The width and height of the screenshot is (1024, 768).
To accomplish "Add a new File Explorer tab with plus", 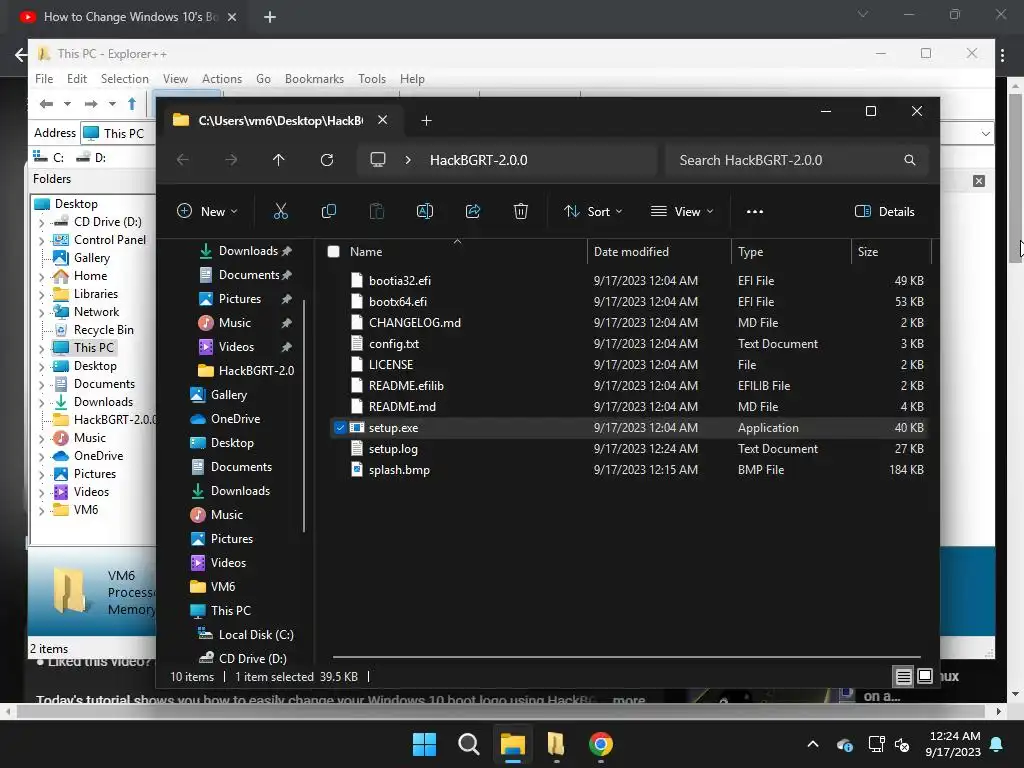I will (426, 121).
